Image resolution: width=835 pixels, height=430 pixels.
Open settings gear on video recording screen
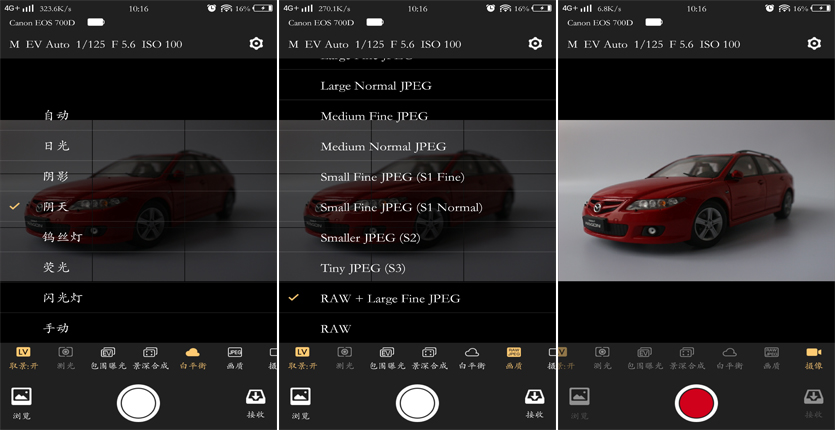(814, 44)
